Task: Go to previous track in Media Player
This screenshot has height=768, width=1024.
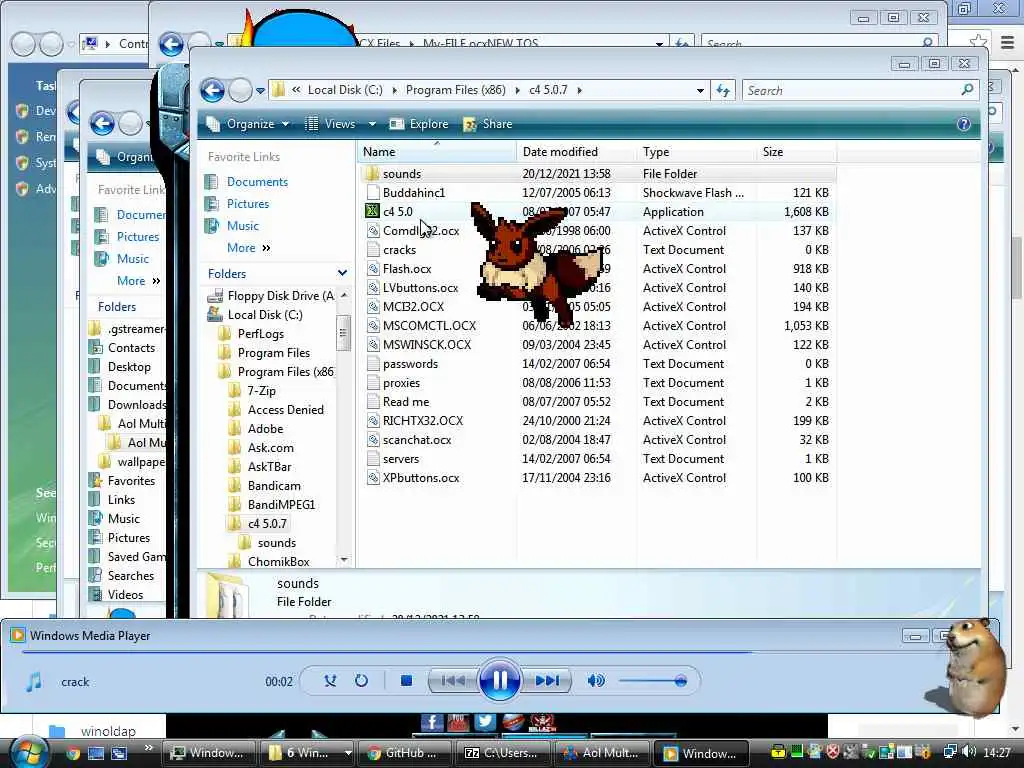Action: [x=453, y=681]
